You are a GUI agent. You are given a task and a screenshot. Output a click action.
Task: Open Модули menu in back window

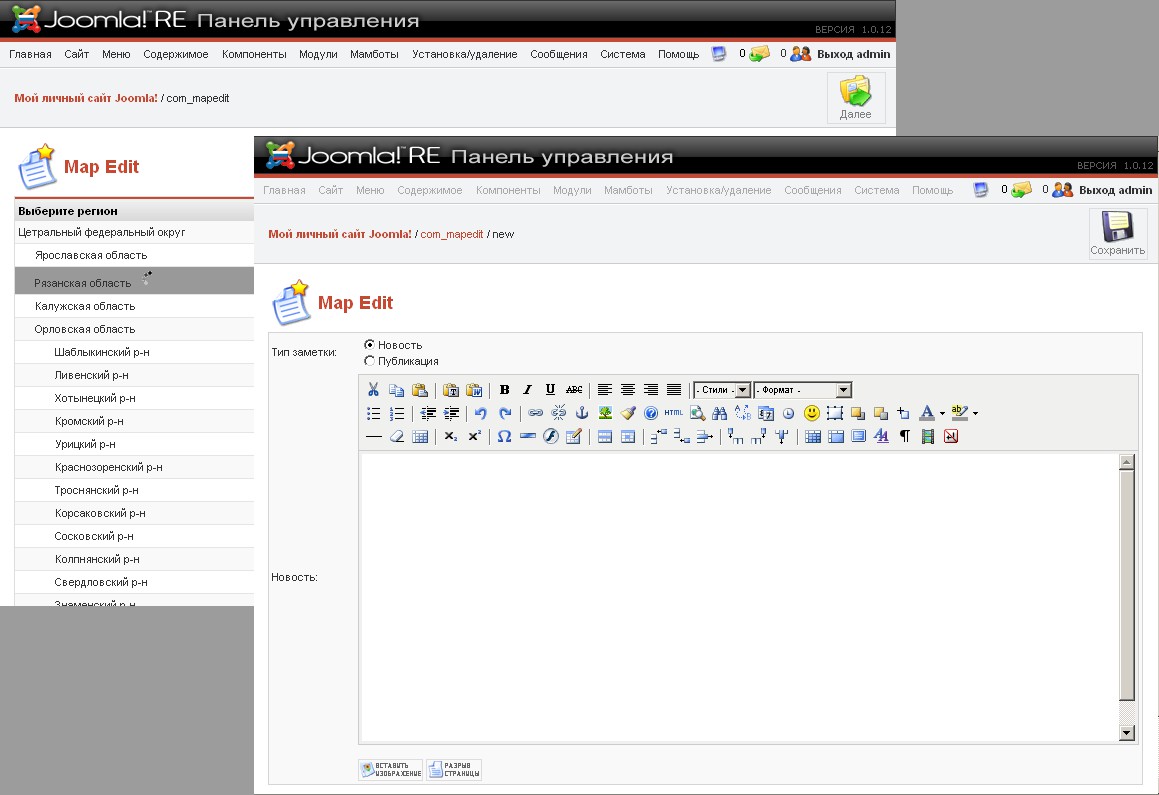coord(318,54)
